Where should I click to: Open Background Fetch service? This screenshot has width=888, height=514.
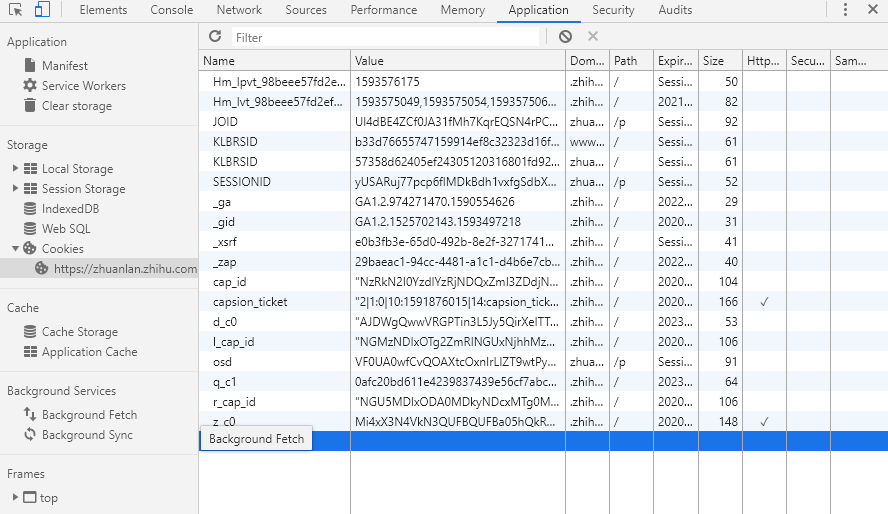(x=89, y=415)
